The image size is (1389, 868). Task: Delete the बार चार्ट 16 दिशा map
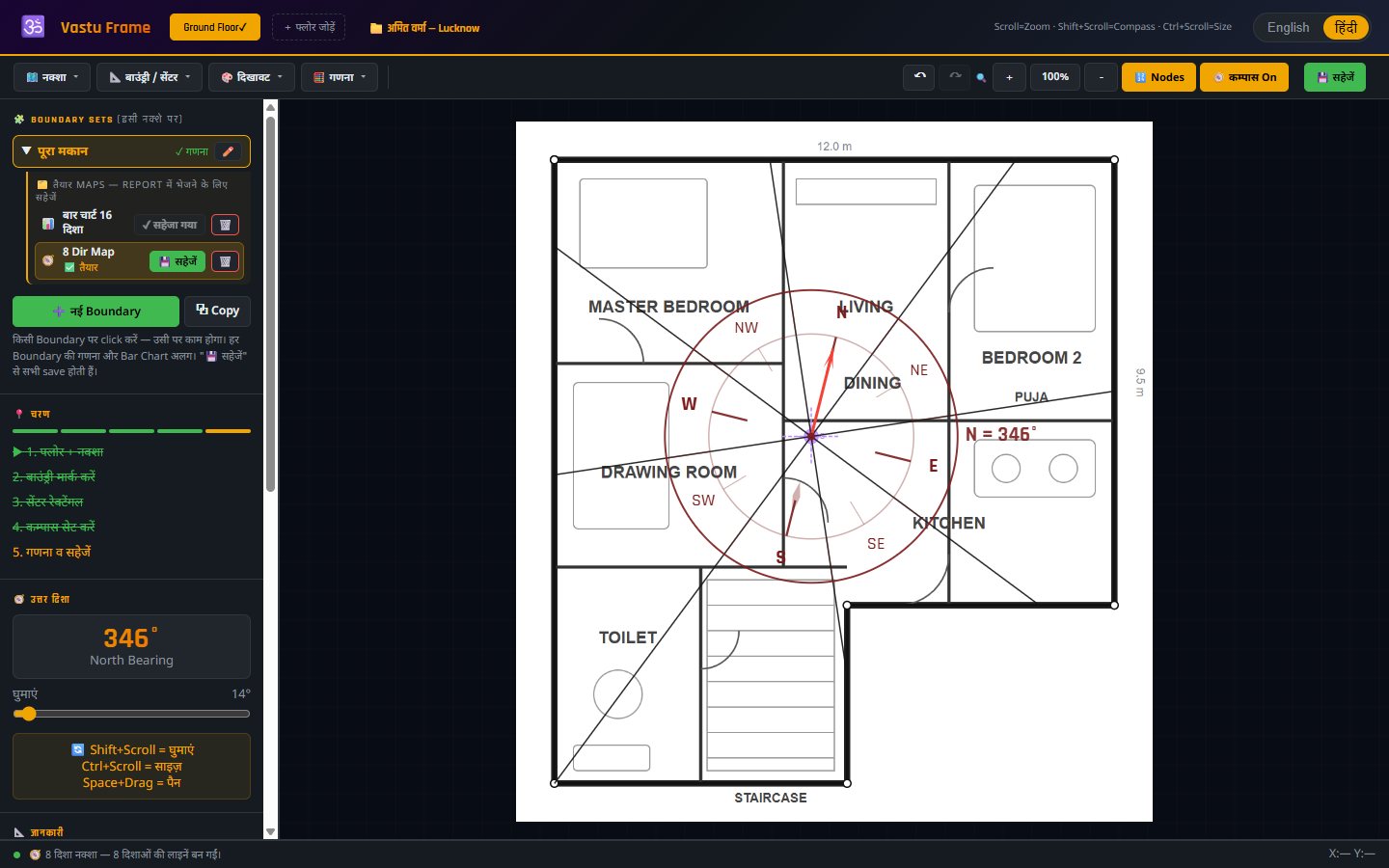[225, 225]
